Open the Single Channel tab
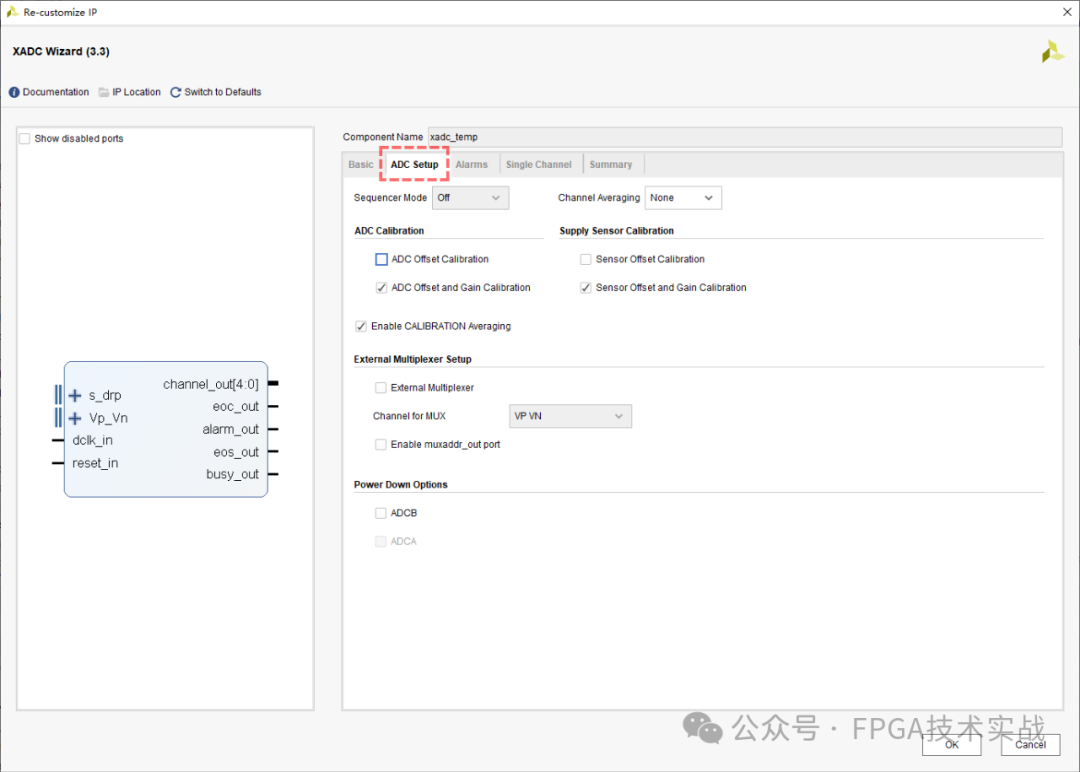 (x=539, y=165)
